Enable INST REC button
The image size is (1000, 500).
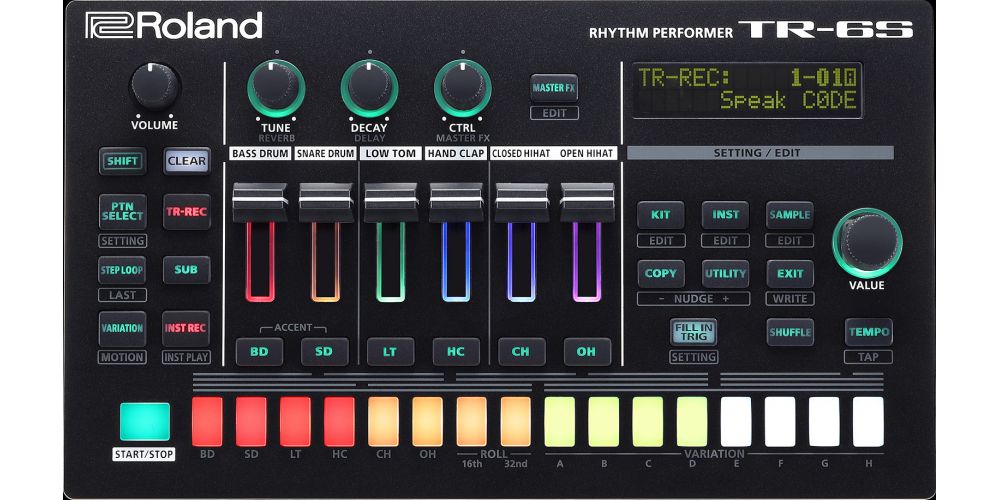pyautogui.click(x=186, y=328)
